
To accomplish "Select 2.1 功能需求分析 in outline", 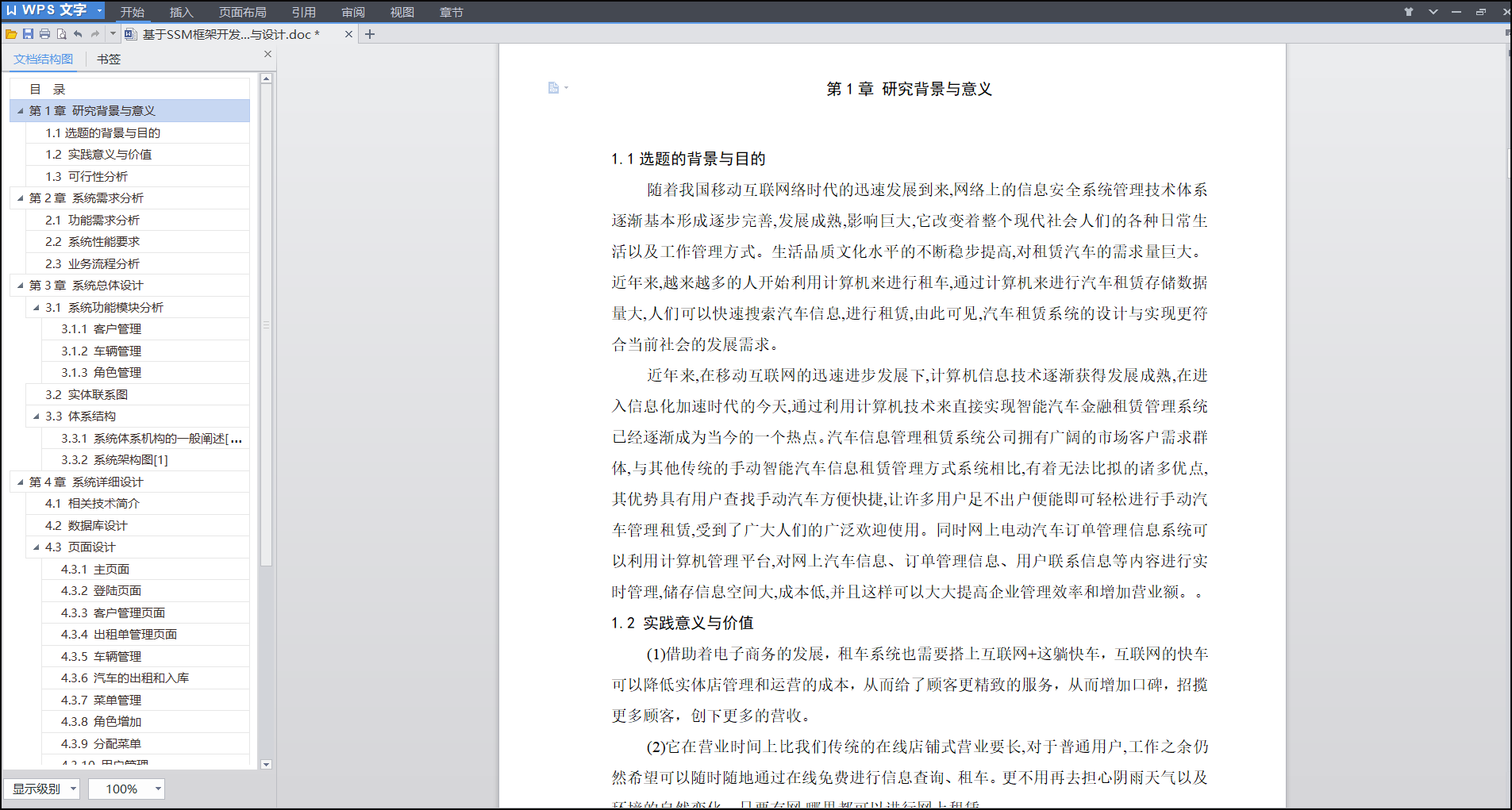I will (138, 220).
